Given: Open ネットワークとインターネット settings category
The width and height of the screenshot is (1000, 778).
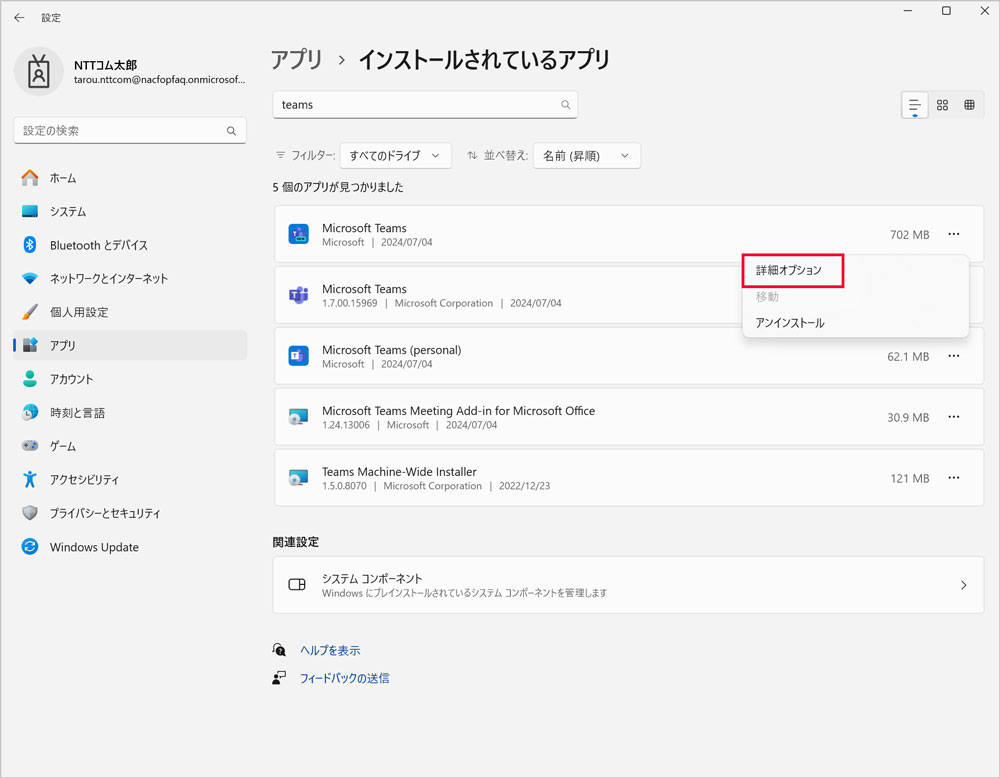Looking at the screenshot, I should click(130, 279).
